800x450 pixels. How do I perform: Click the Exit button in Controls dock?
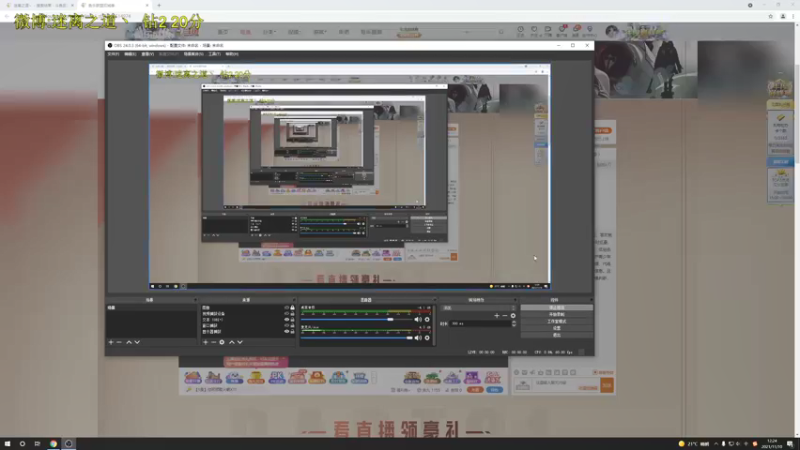pyautogui.click(x=557, y=335)
